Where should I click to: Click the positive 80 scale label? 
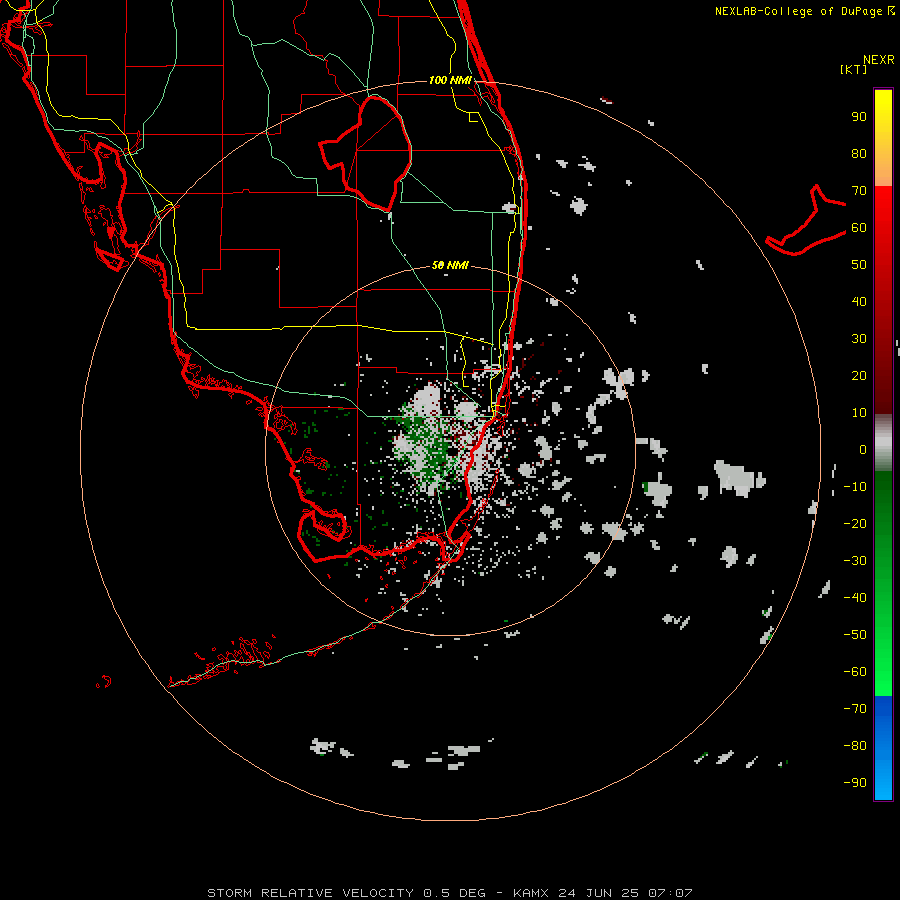pos(859,154)
